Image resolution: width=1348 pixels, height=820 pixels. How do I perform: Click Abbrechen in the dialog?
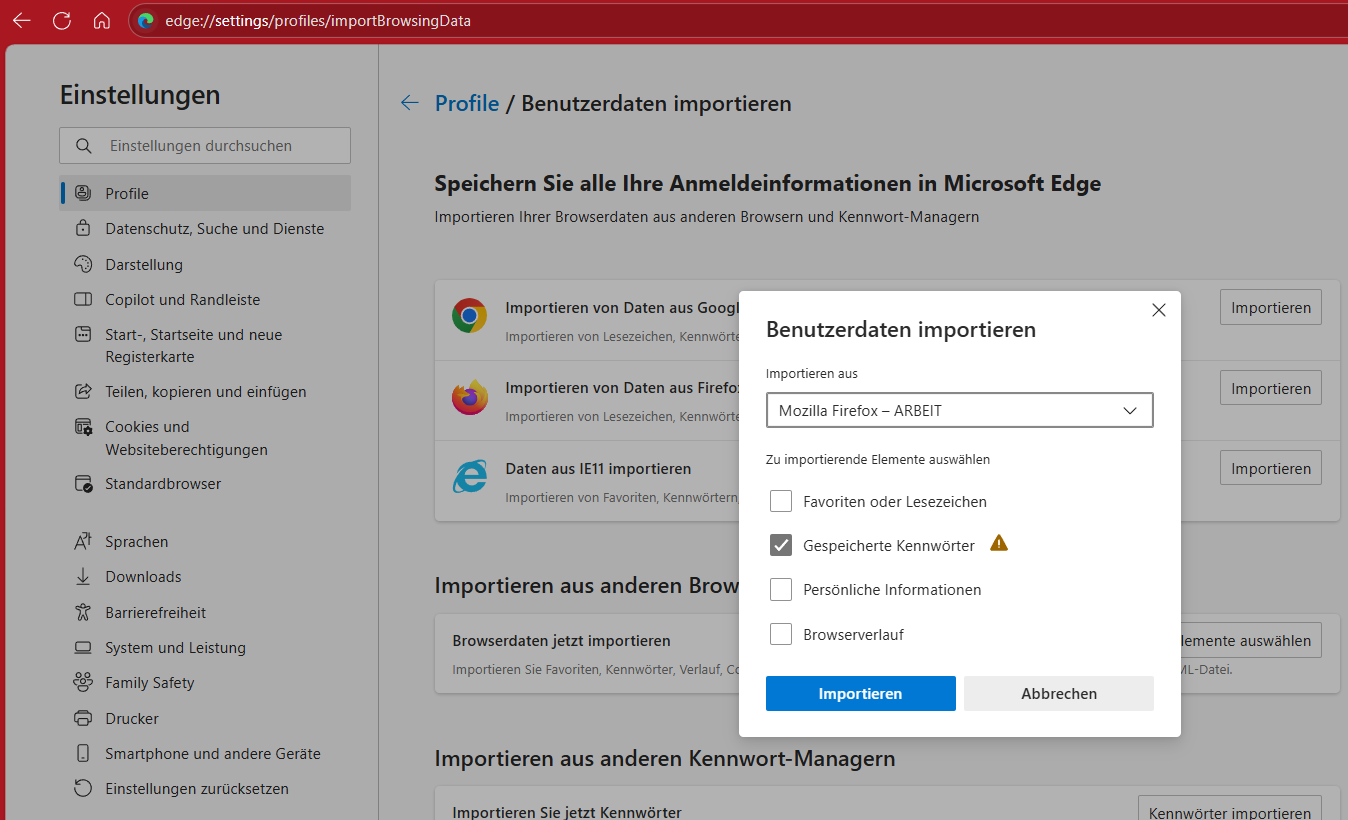[x=1059, y=694]
